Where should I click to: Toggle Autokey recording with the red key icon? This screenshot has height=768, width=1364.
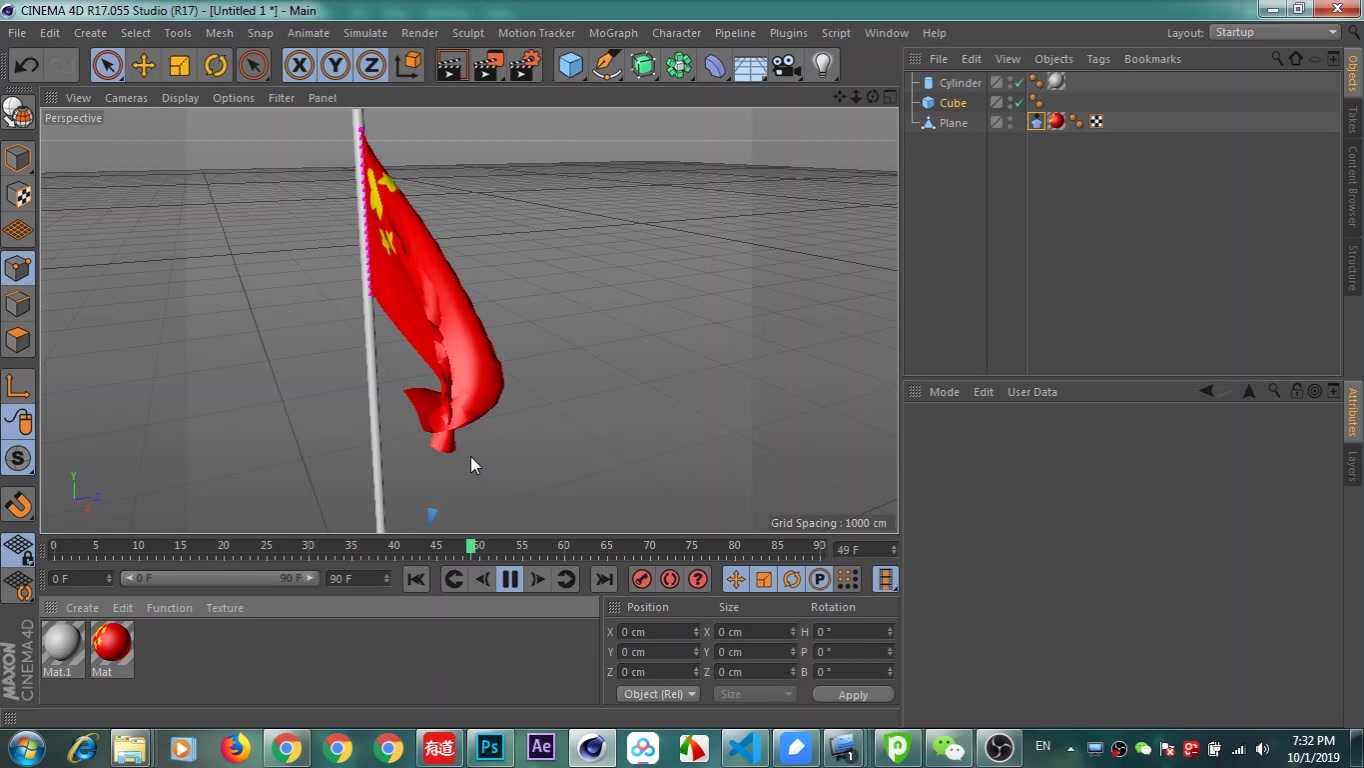[x=641, y=579]
